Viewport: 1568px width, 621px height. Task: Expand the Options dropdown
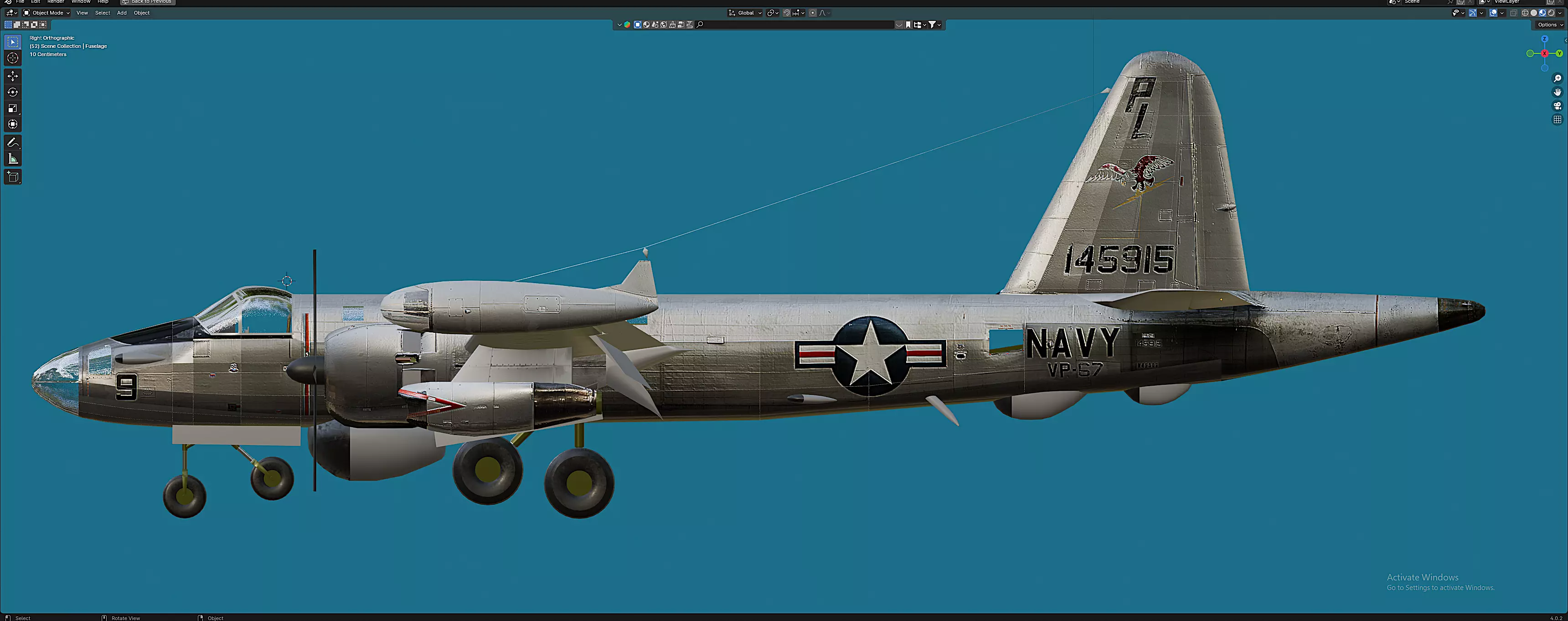pyautogui.click(x=1550, y=25)
